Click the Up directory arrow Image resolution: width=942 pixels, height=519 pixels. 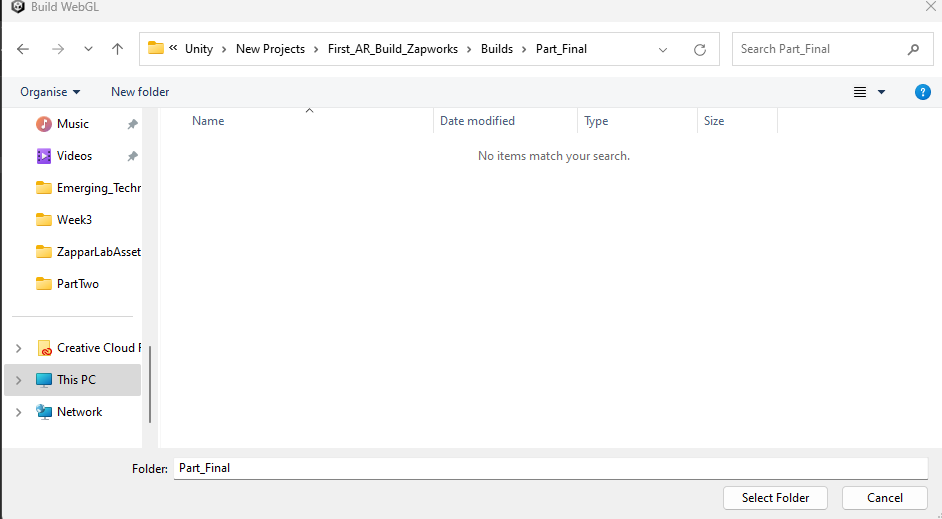(x=118, y=49)
